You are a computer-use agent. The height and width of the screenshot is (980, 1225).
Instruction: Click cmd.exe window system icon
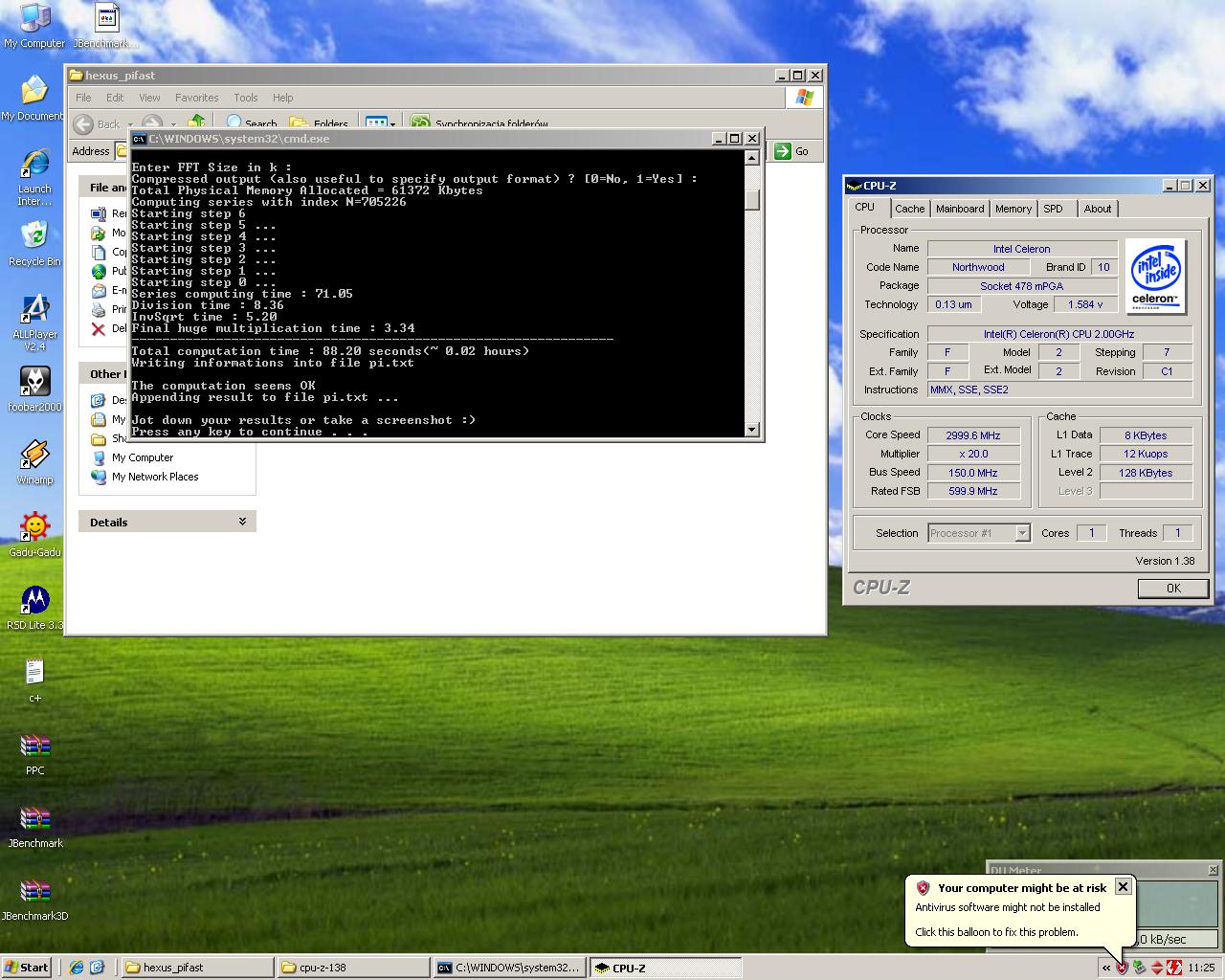point(139,139)
